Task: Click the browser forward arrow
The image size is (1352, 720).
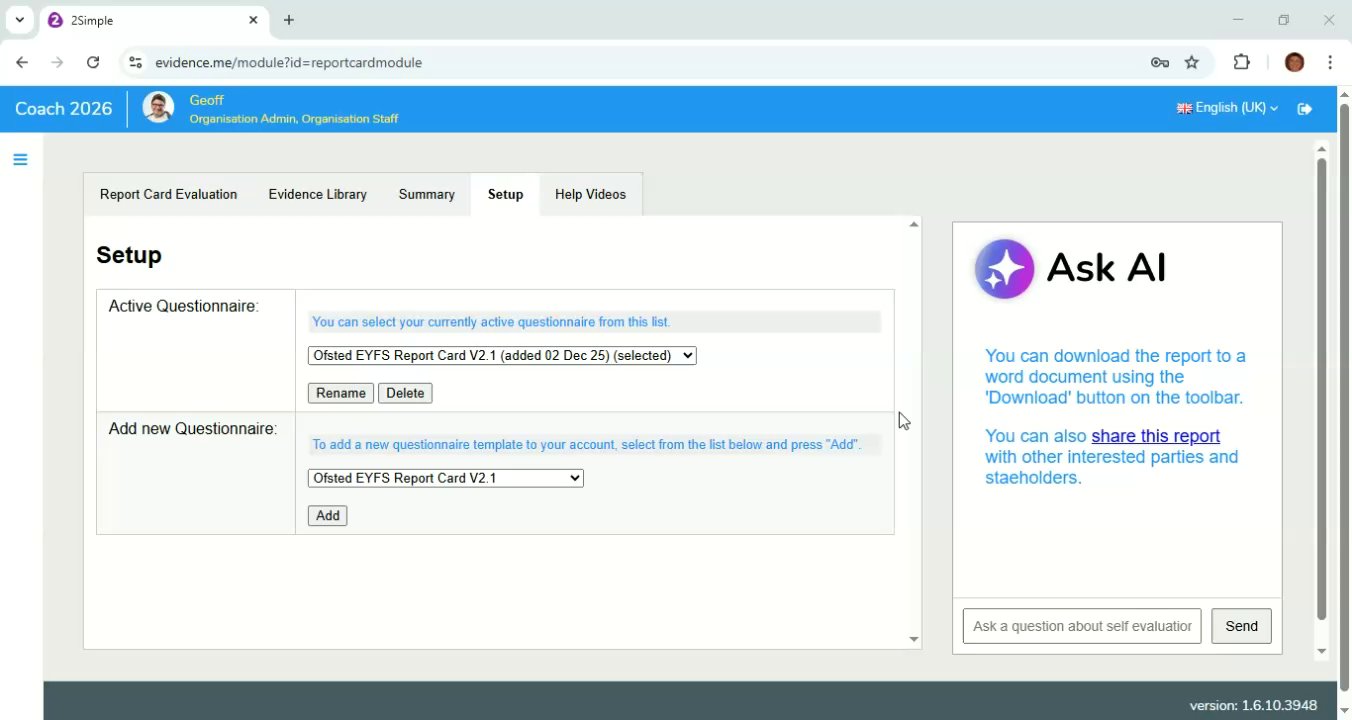Action: [x=57, y=62]
